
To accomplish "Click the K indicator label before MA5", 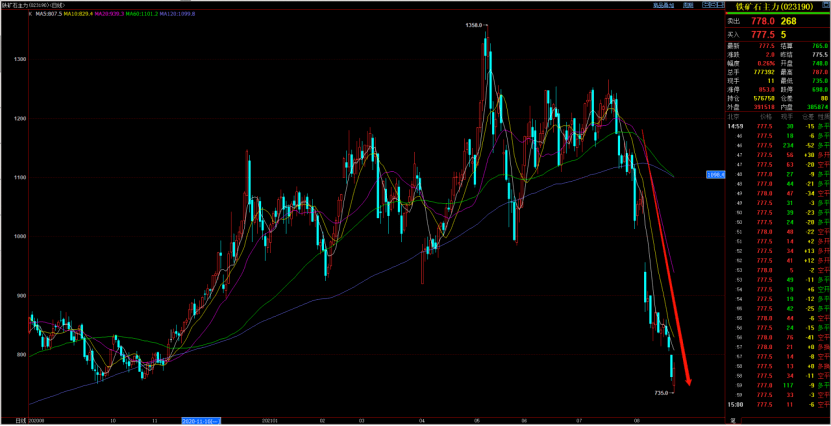I will pyautogui.click(x=30, y=14).
